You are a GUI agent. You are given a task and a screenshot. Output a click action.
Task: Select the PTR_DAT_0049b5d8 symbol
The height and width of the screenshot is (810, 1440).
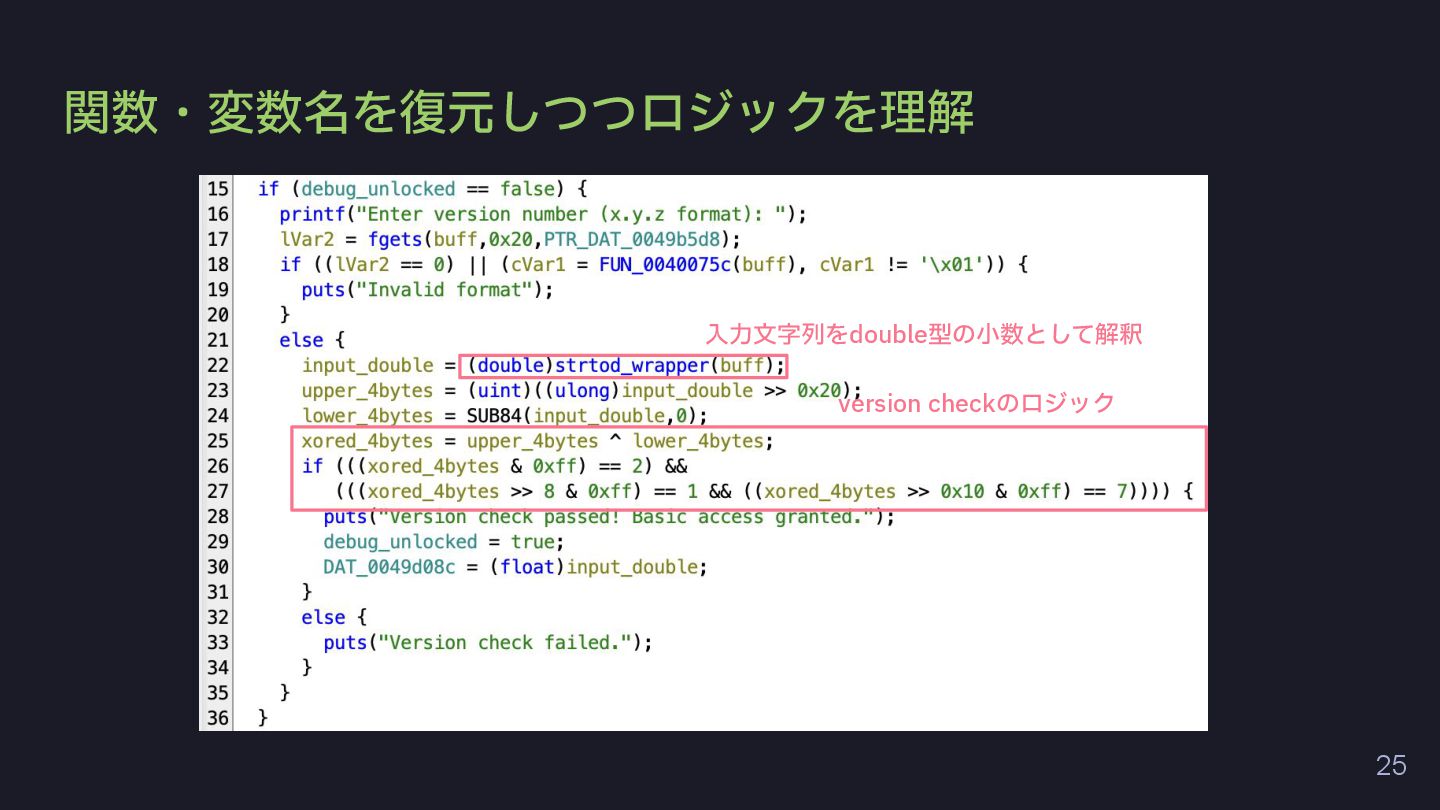(x=631, y=240)
